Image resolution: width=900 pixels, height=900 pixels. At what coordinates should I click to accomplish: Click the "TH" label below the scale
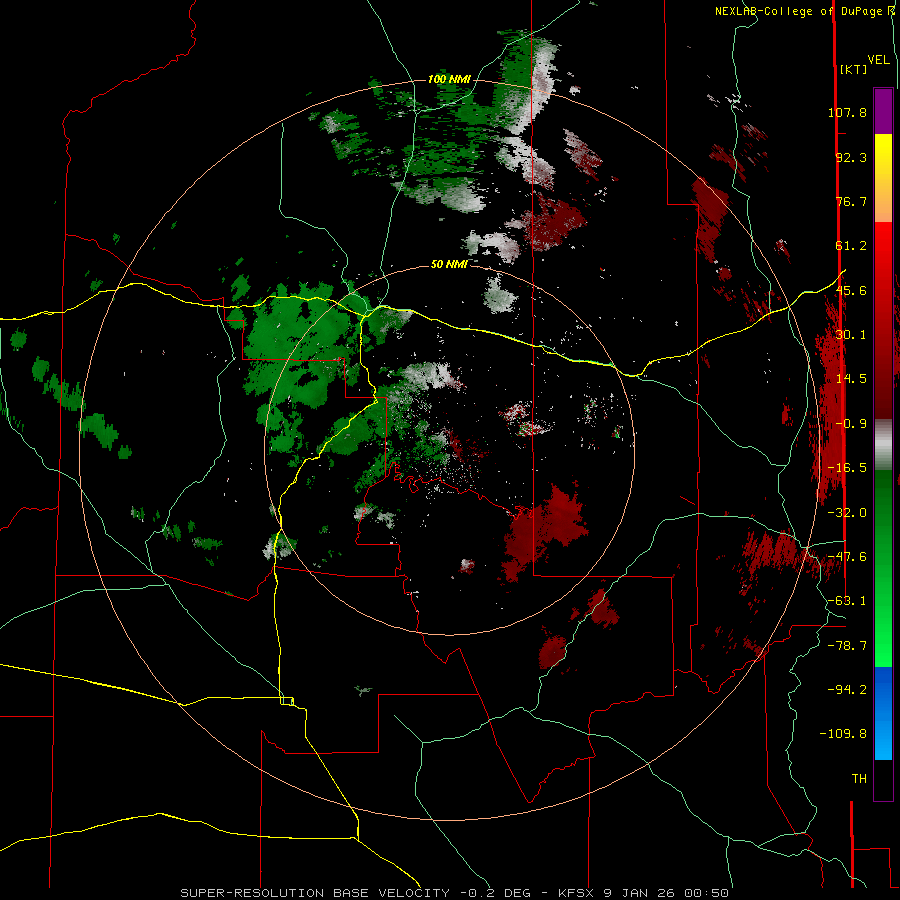point(859,779)
